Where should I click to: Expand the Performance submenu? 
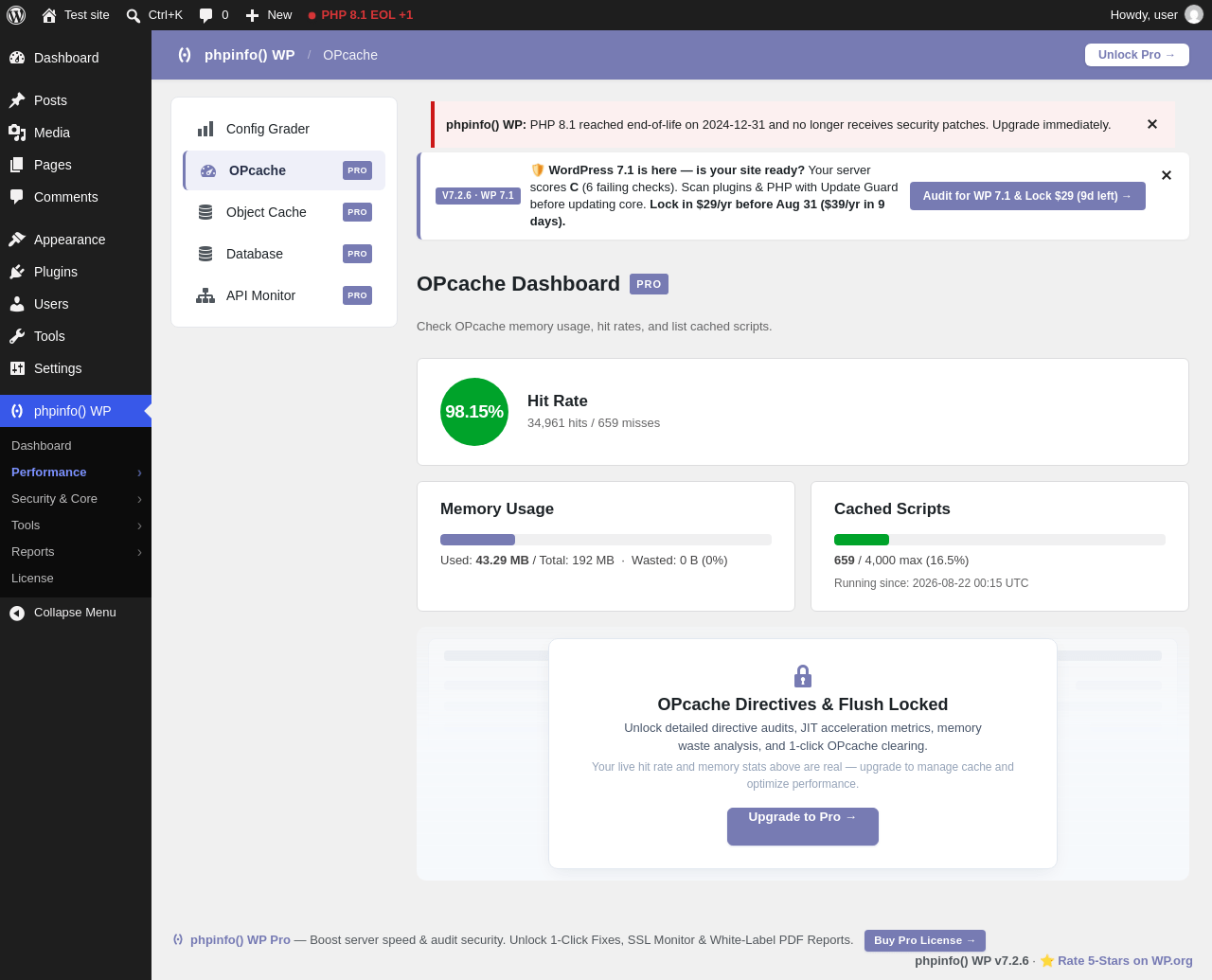139,472
